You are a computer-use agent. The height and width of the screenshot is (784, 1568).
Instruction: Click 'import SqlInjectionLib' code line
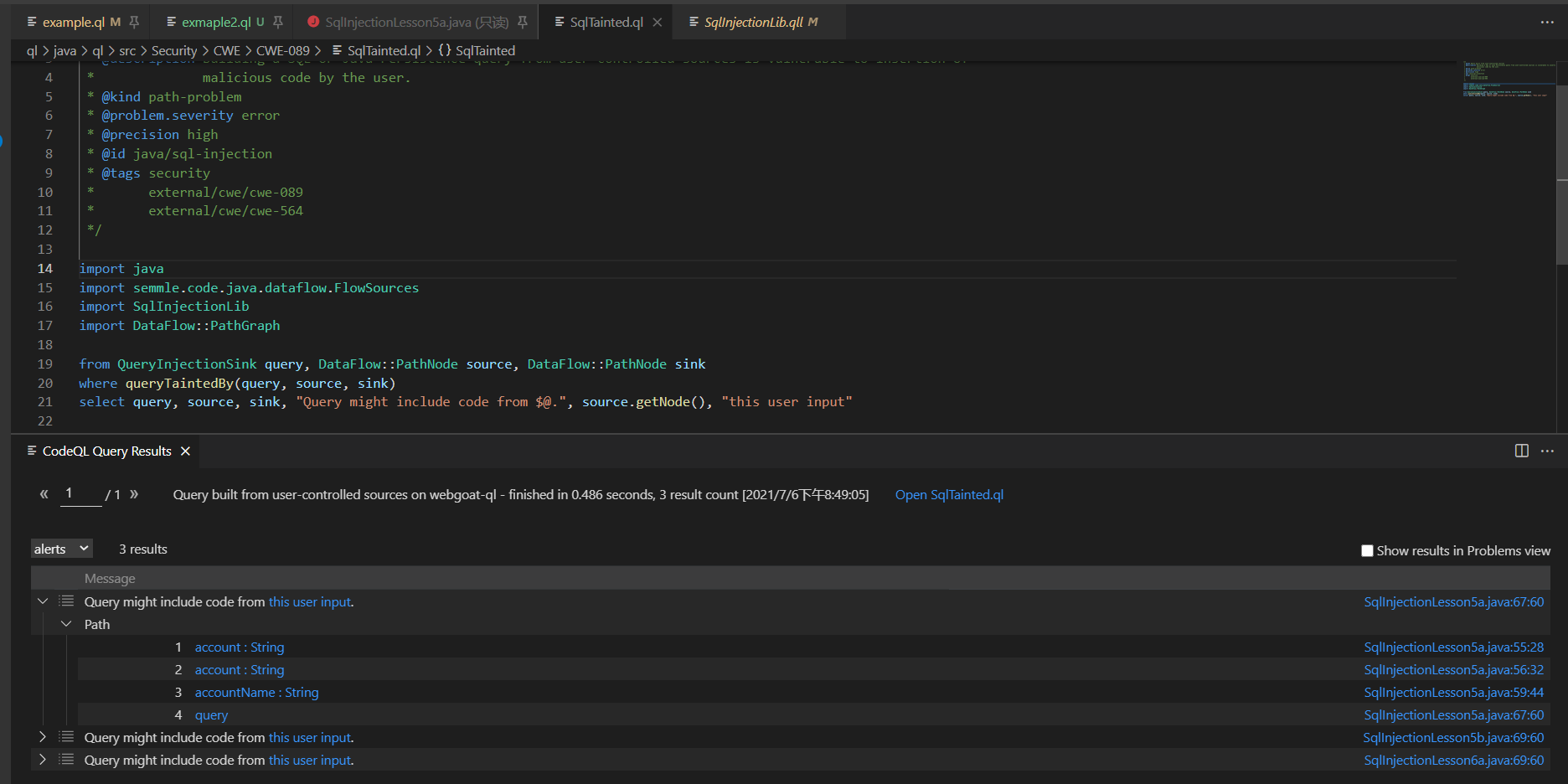164,306
